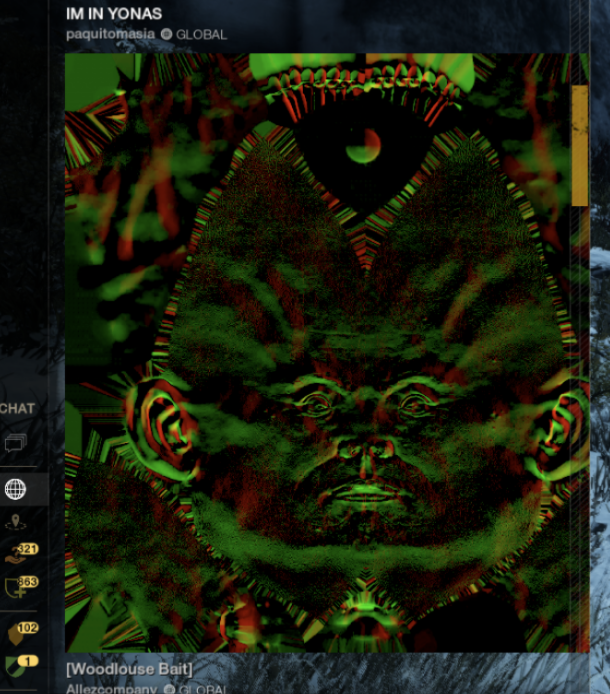Click the 863 unread count badge
This screenshot has width=610, height=694.
click(x=28, y=582)
